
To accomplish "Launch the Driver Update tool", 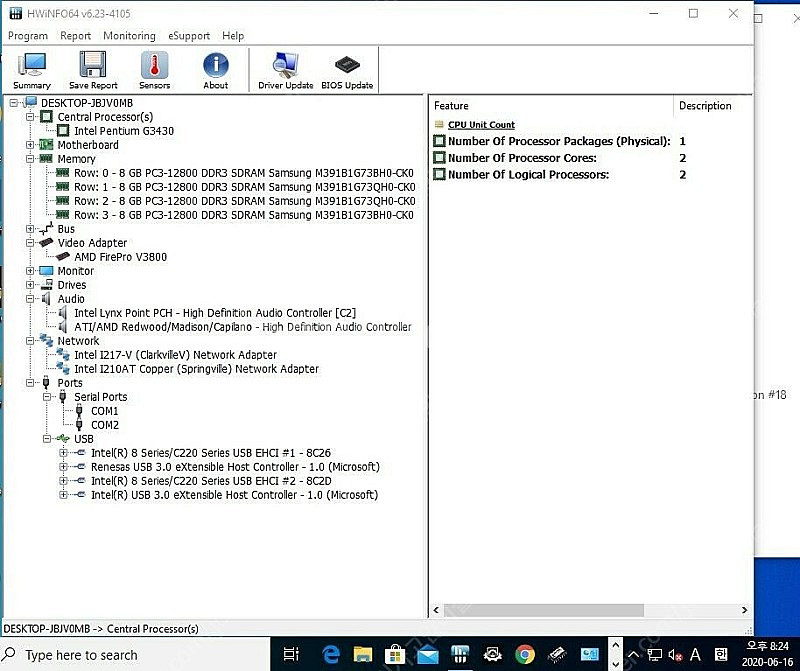I will point(286,70).
